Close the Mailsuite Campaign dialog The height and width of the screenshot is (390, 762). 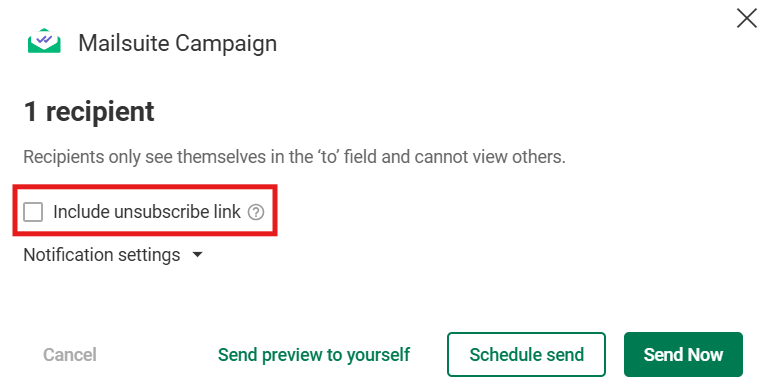click(x=746, y=18)
